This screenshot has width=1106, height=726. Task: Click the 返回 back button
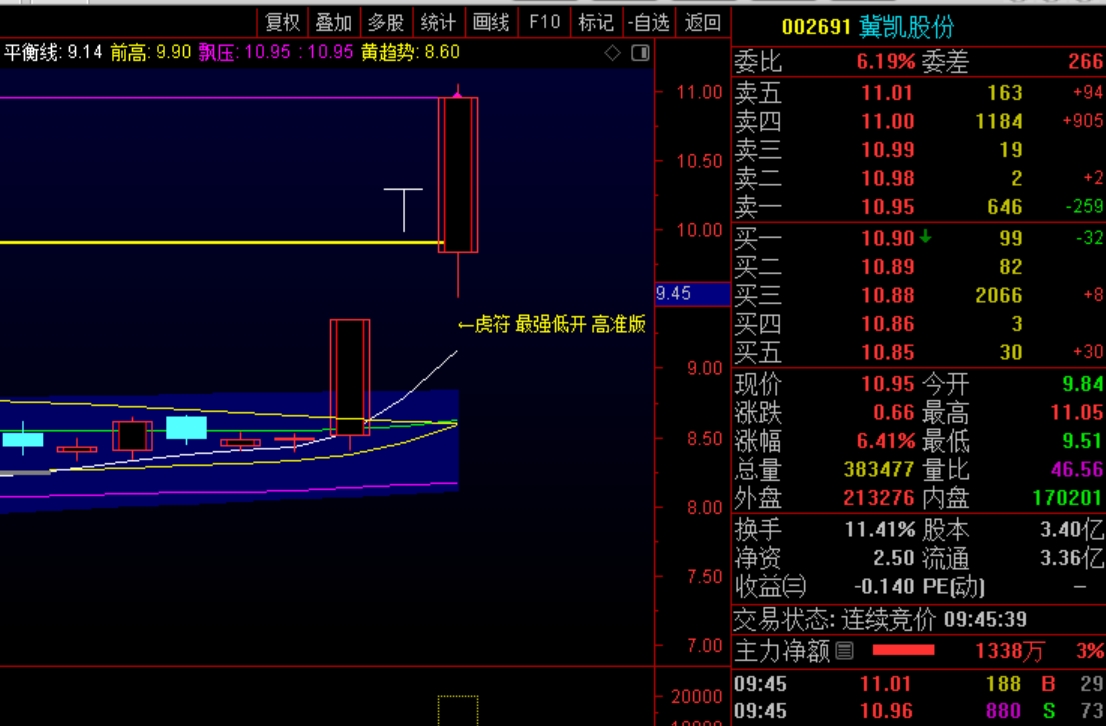coord(703,23)
